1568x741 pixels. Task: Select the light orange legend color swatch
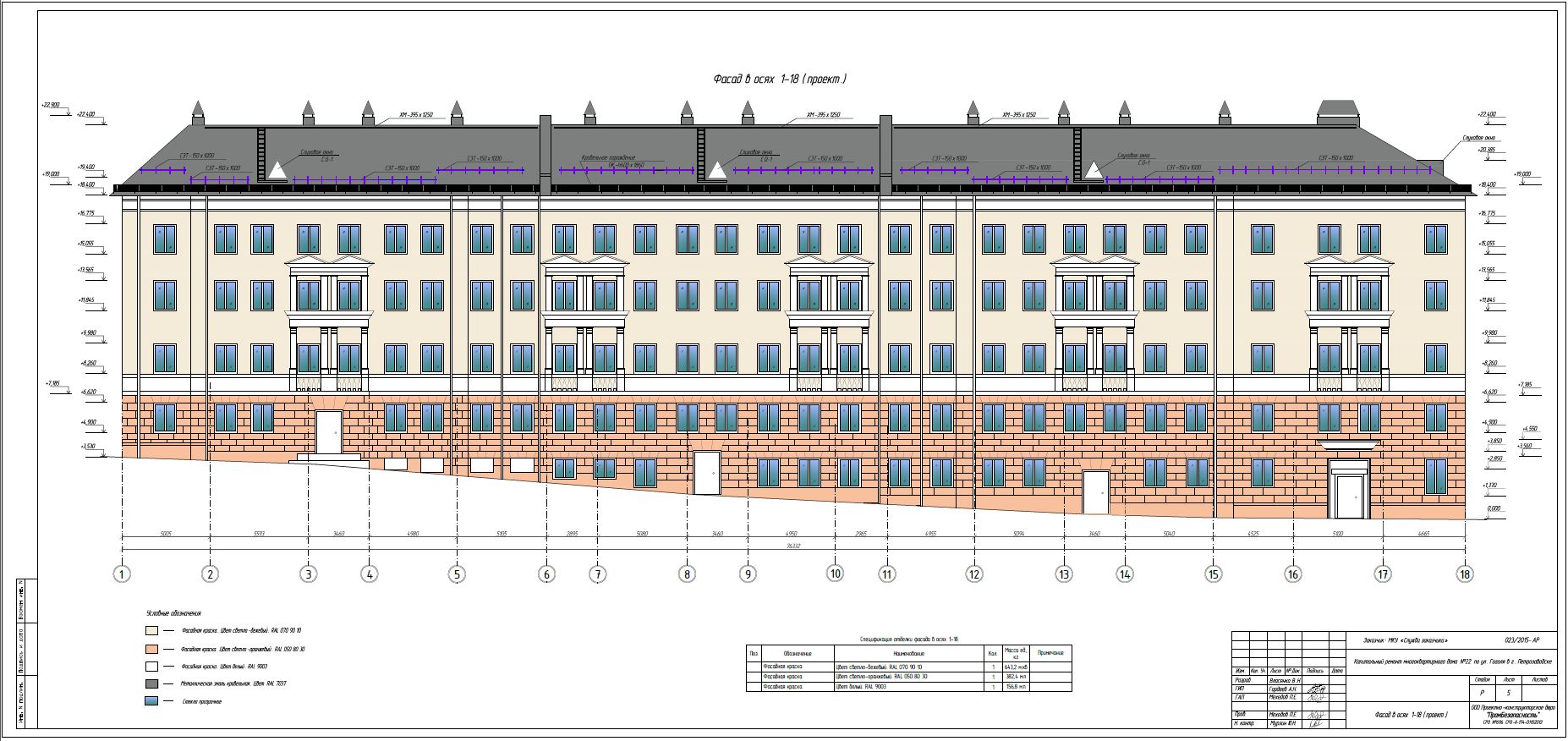click(x=152, y=650)
